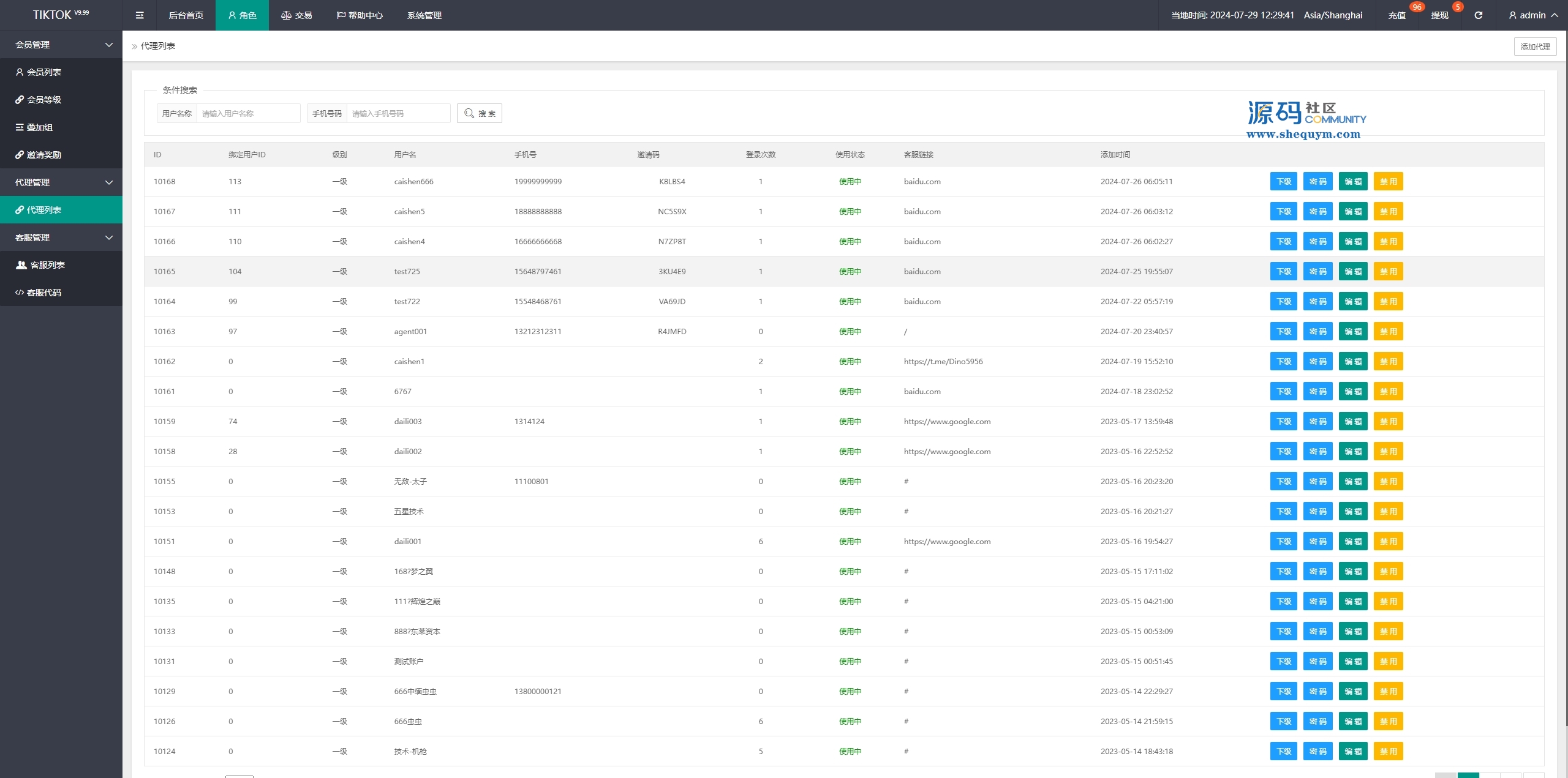Viewport: 1568px width, 778px height.
Task: Click 禁用 for agent 666虫虫
Action: coord(1389,722)
